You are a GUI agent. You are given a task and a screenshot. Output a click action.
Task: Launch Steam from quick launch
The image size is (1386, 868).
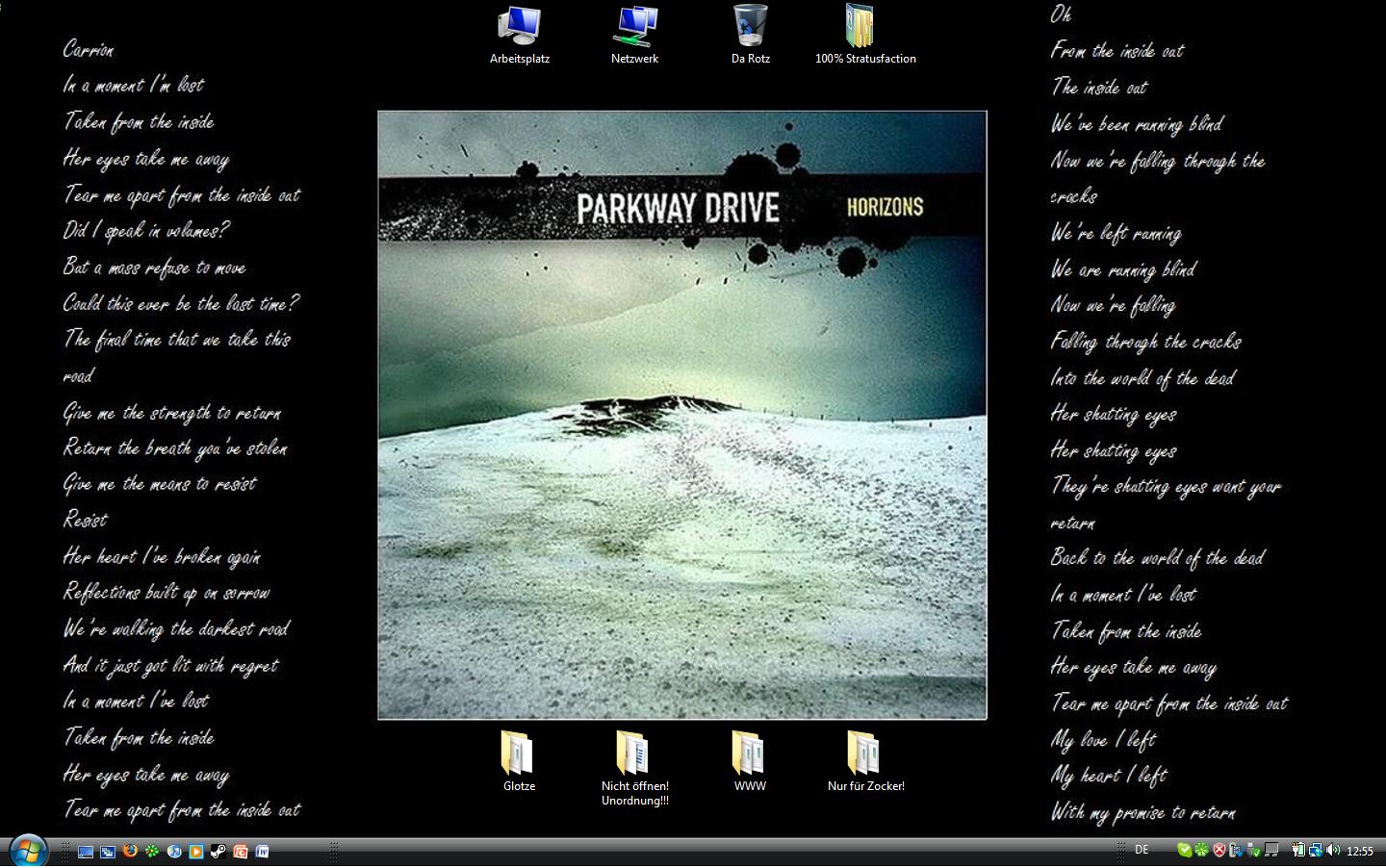click(x=218, y=852)
